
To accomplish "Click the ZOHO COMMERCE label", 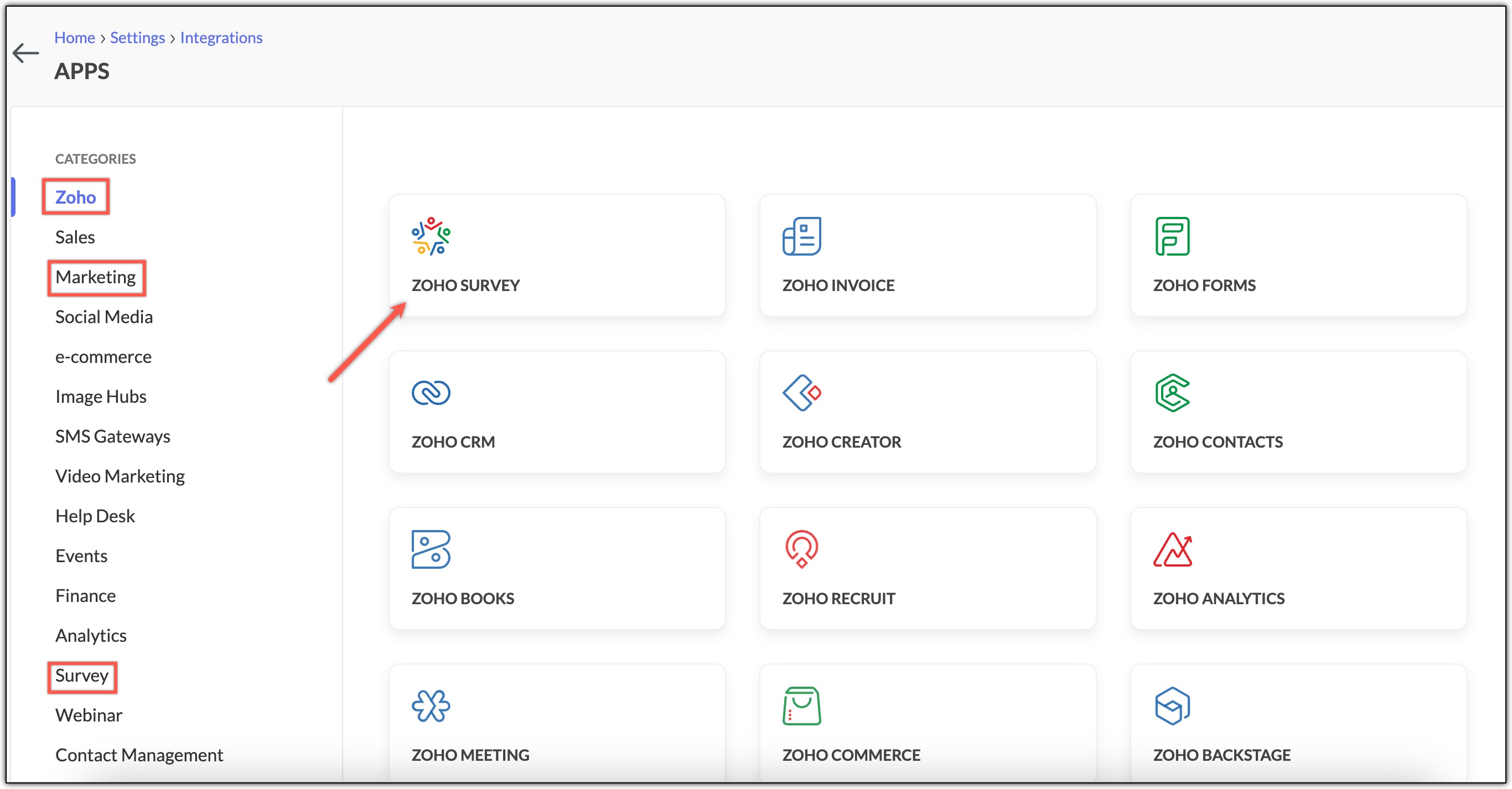I will [x=851, y=755].
